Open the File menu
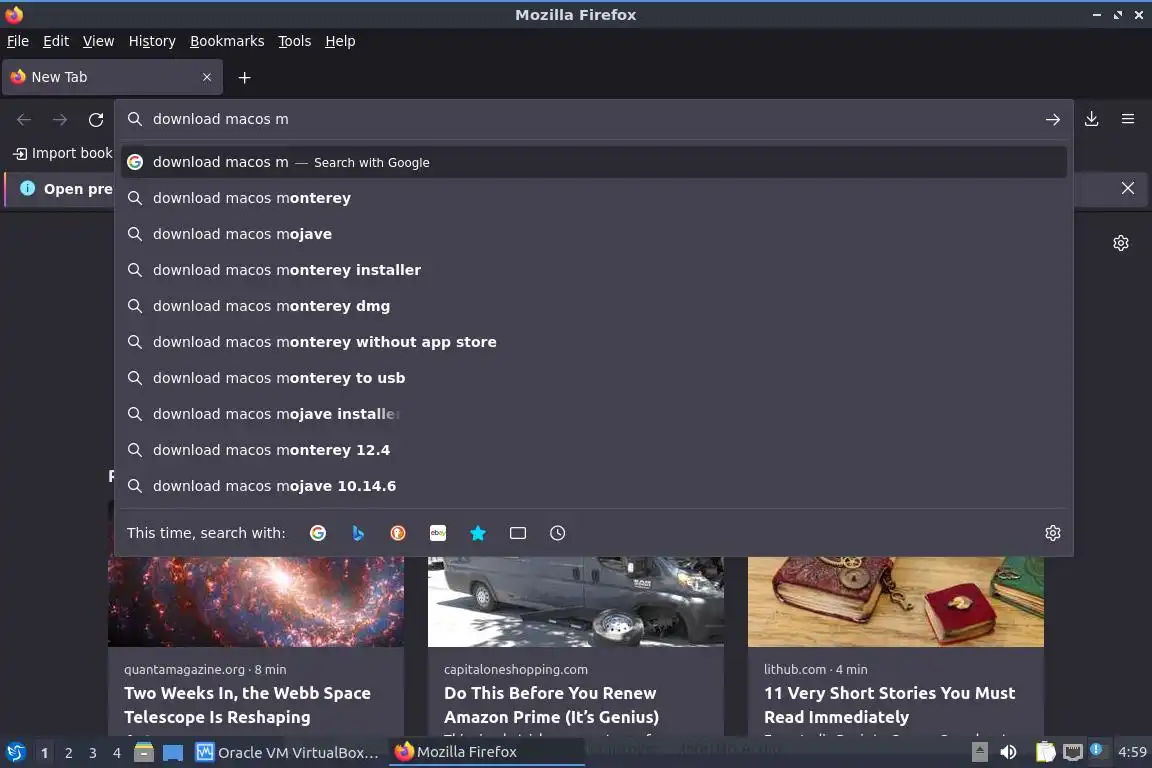Screen dimensions: 1152x768 tap(18, 41)
